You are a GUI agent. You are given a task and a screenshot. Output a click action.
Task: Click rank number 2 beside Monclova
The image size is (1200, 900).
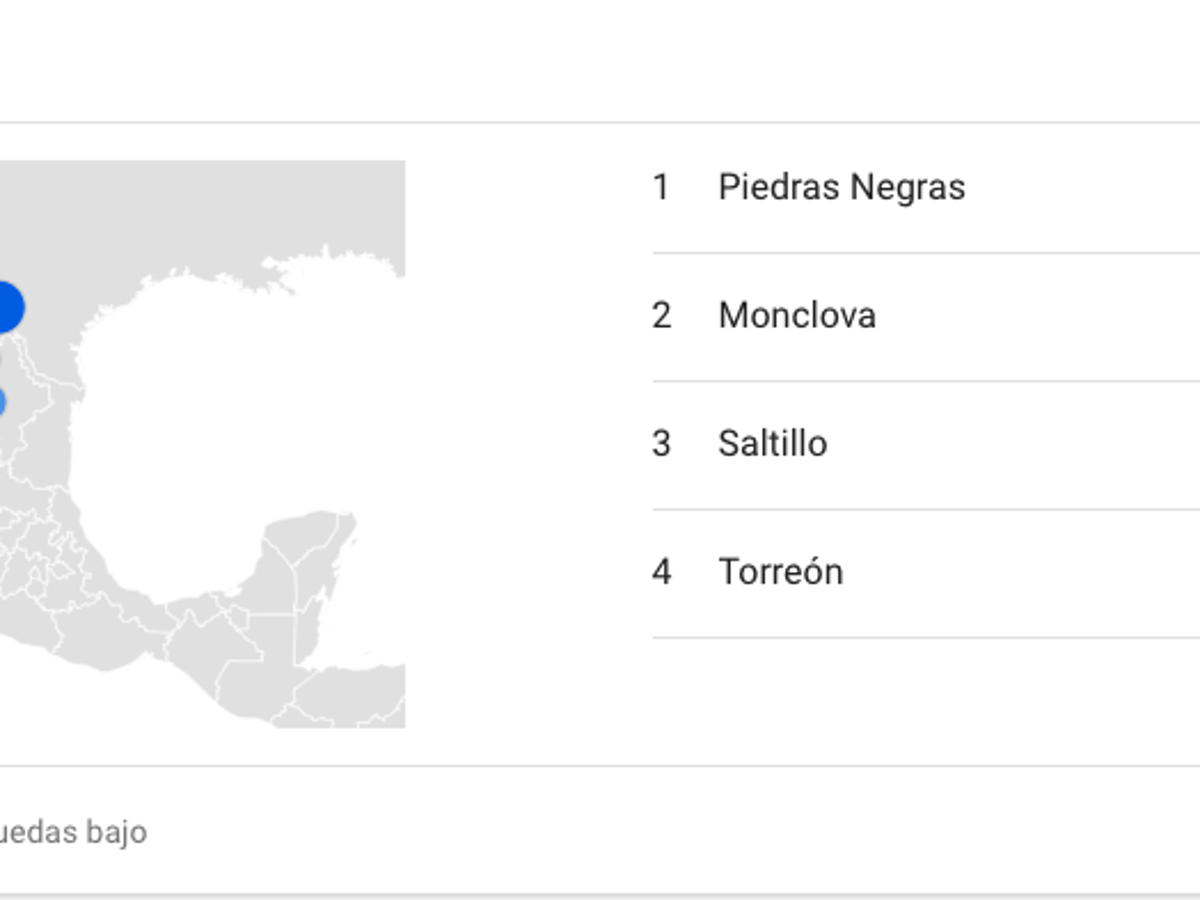pyautogui.click(x=662, y=315)
